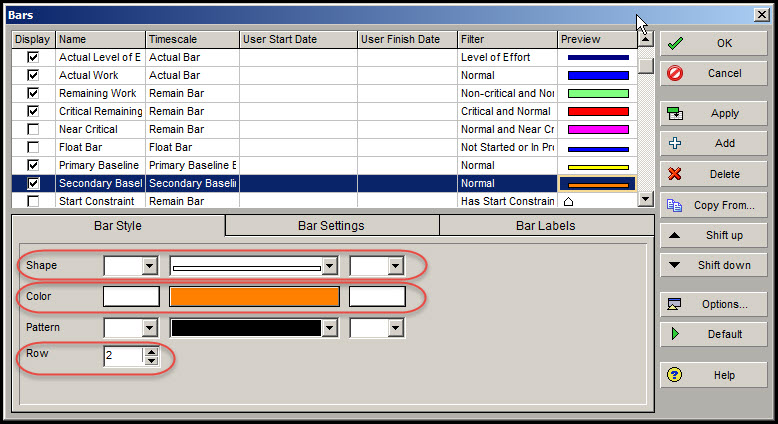Screen dimensions: 778x424
Task: Expand the middle Shape dropdown
Action: click(330, 267)
